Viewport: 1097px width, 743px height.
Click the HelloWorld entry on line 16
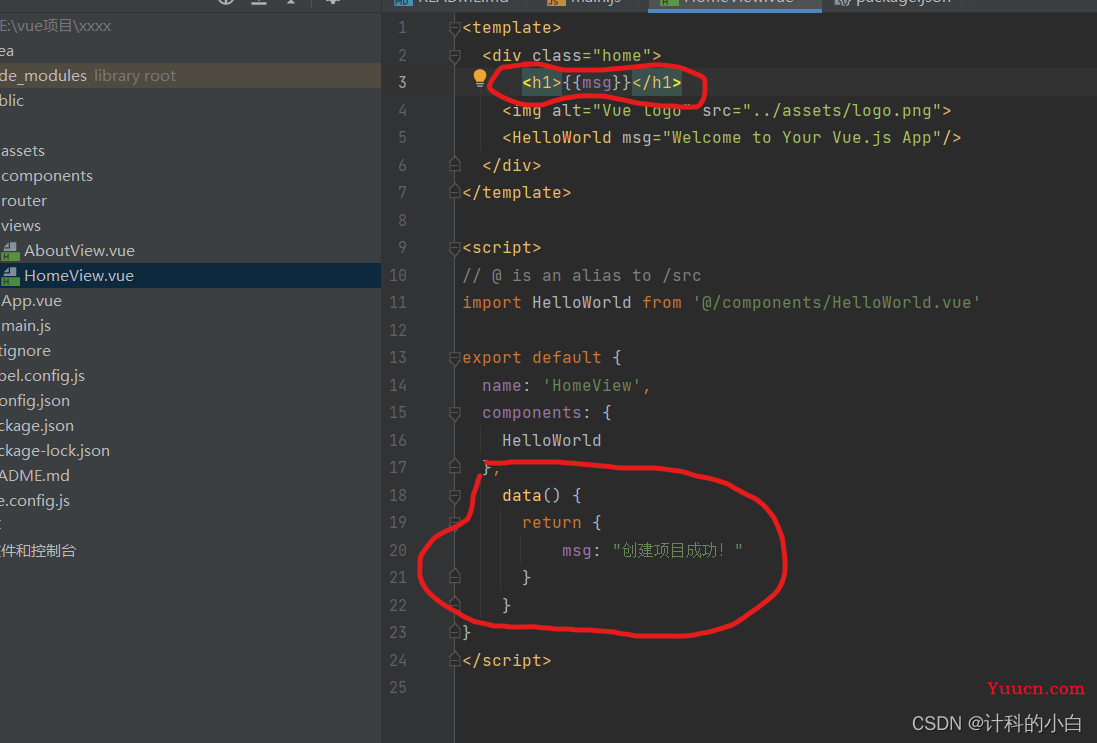click(551, 440)
